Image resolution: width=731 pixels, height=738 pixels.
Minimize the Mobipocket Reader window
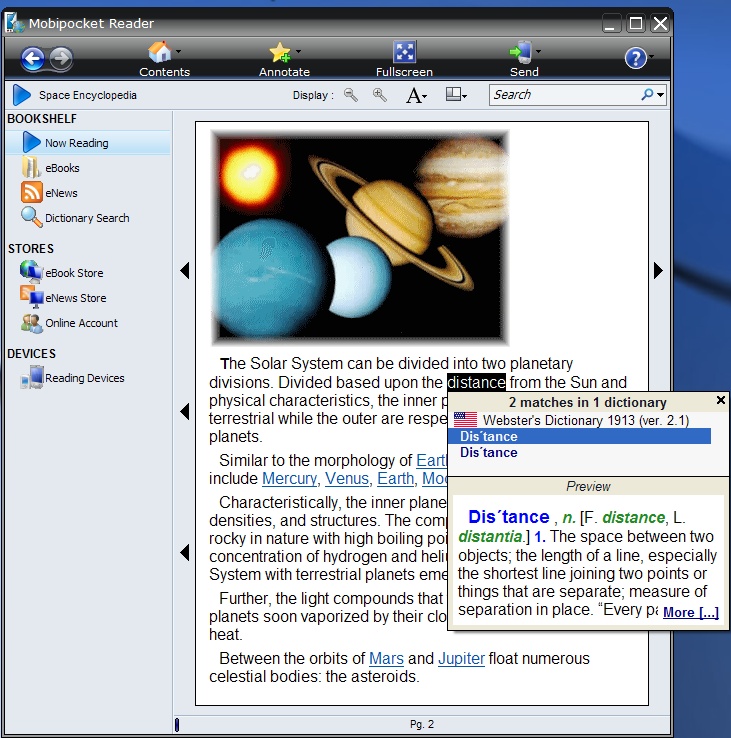click(x=611, y=23)
